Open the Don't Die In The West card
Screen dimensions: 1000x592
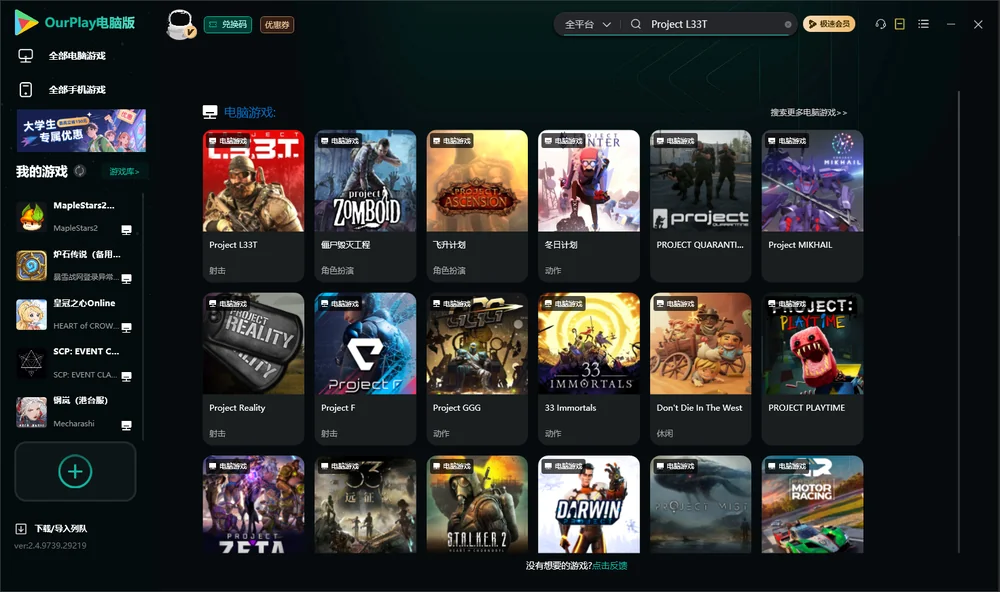click(701, 369)
